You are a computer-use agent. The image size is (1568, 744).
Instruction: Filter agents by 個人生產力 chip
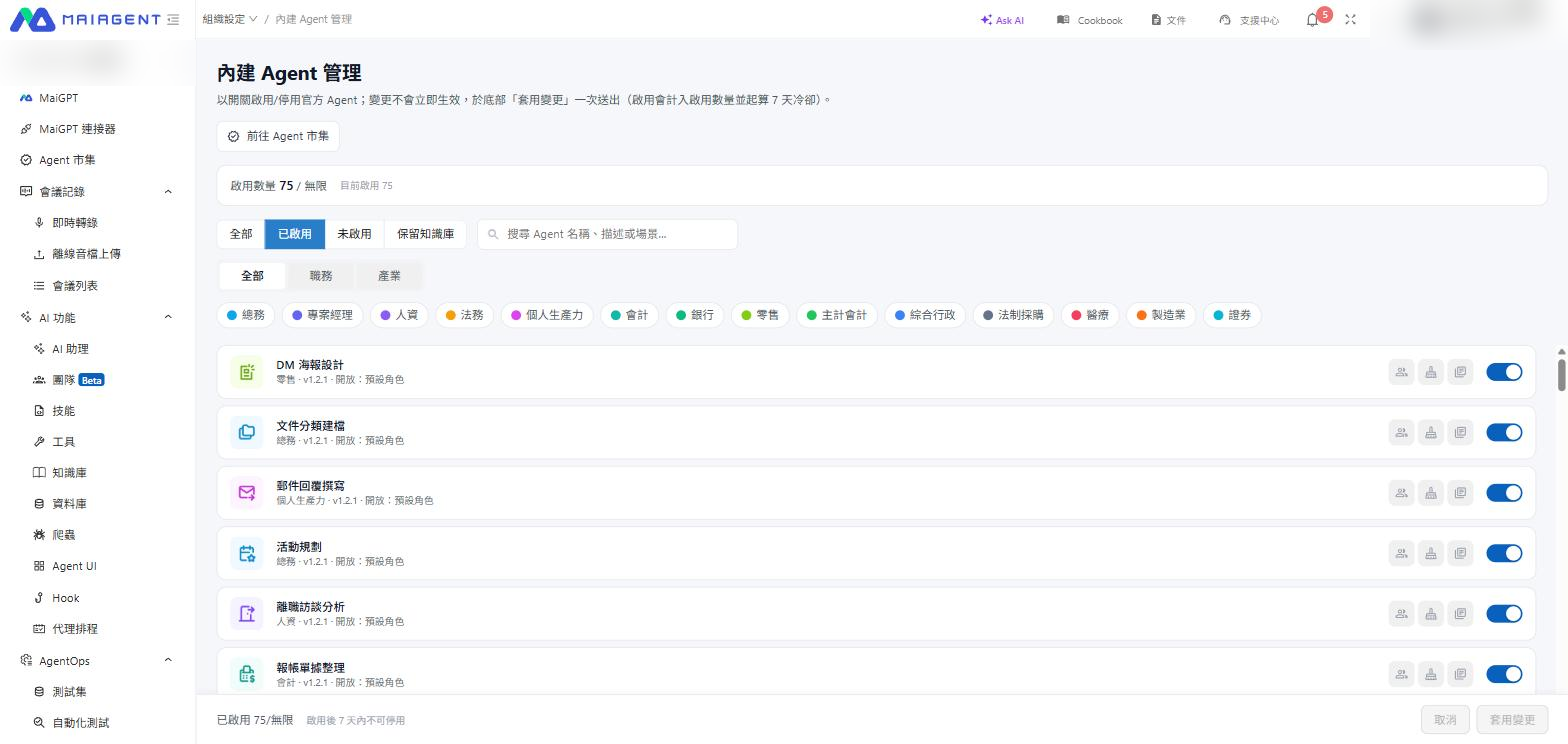pos(547,315)
